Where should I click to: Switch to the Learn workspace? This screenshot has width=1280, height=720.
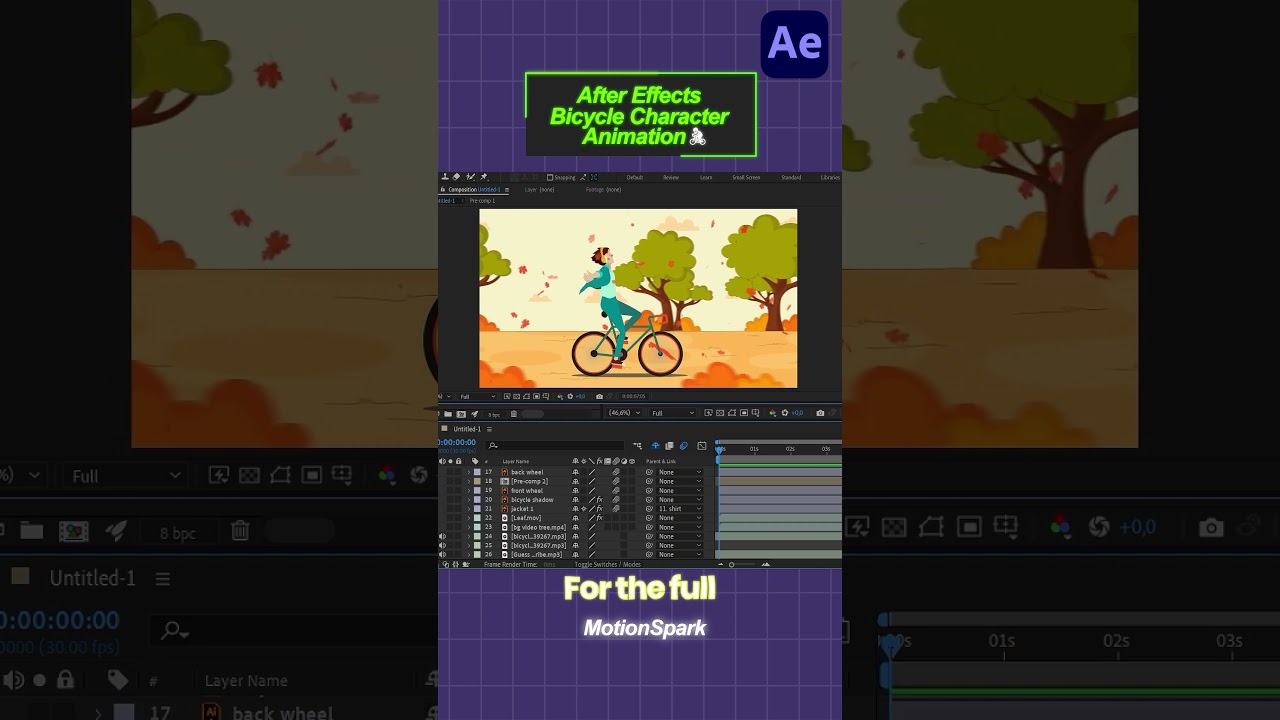pyautogui.click(x=706, y=177)
